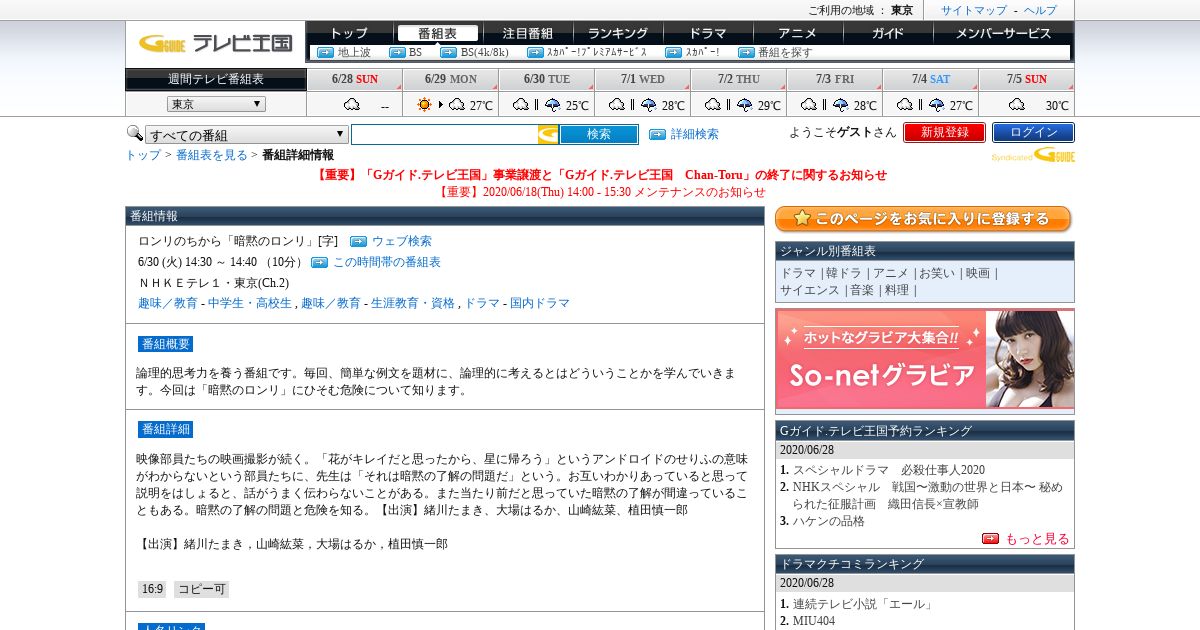
Task: Click the 料理 genre link
Action: pyautogui.click(x=897, y=290)
